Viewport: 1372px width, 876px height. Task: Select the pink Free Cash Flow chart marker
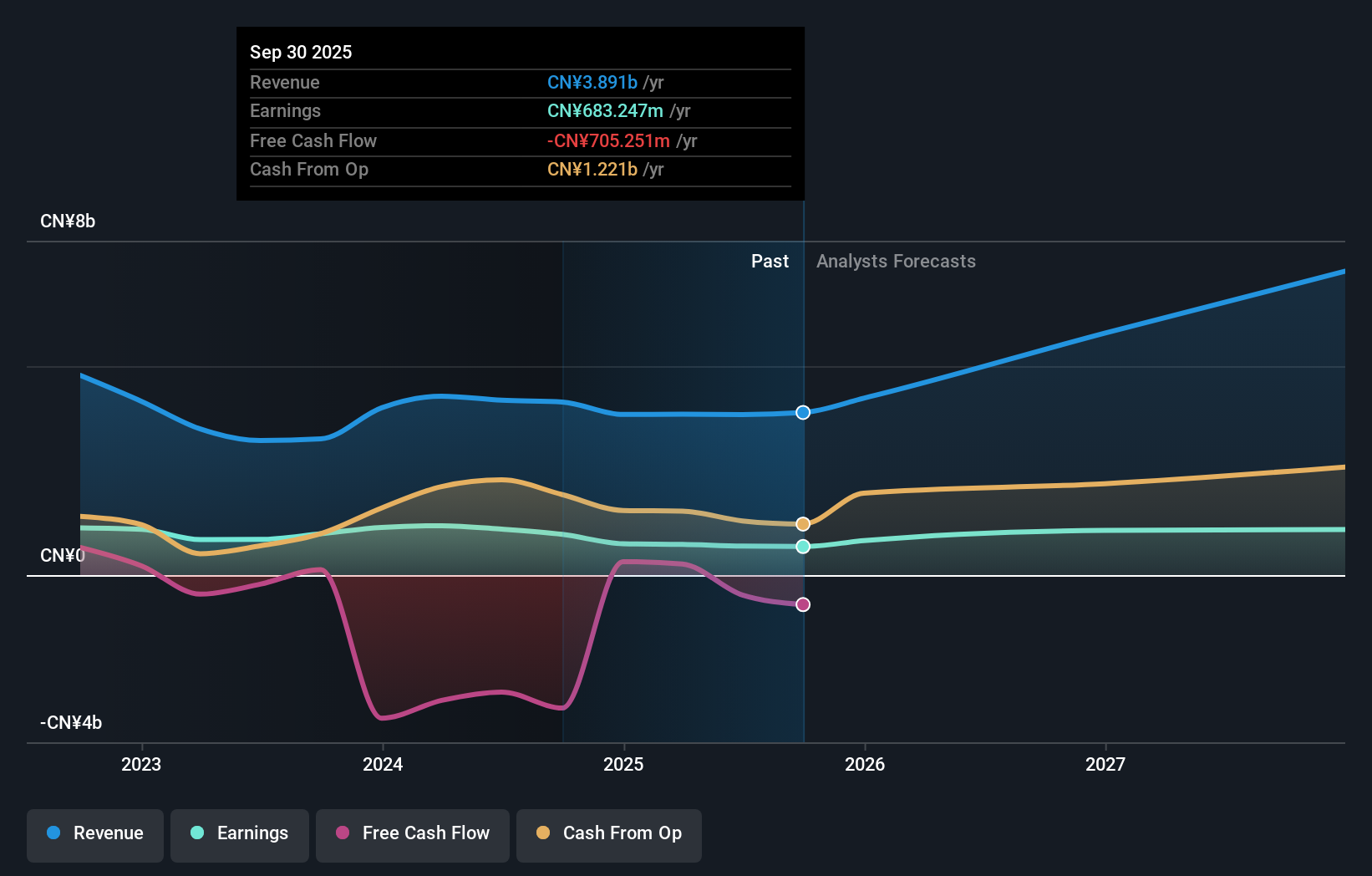(x=803, y=604)
